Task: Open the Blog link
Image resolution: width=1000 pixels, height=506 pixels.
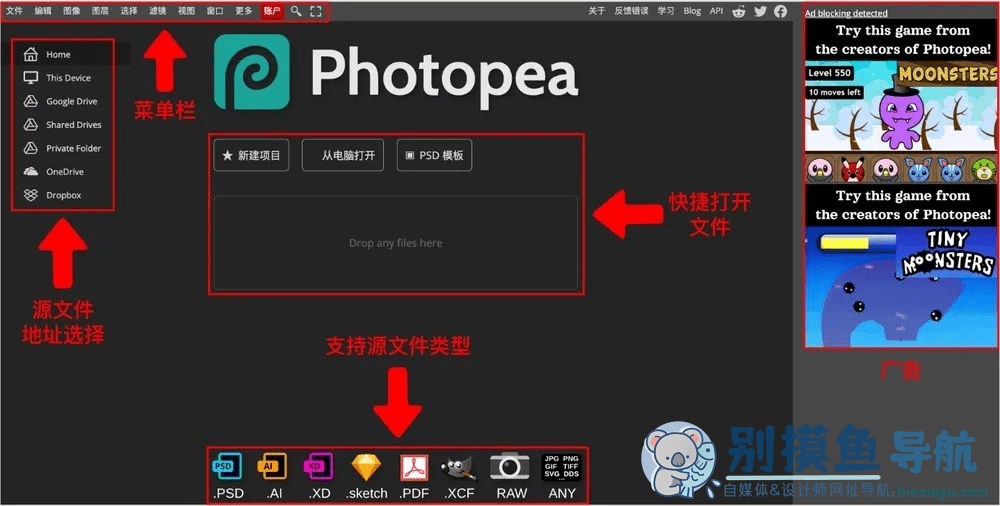Action: click(692, 11)
